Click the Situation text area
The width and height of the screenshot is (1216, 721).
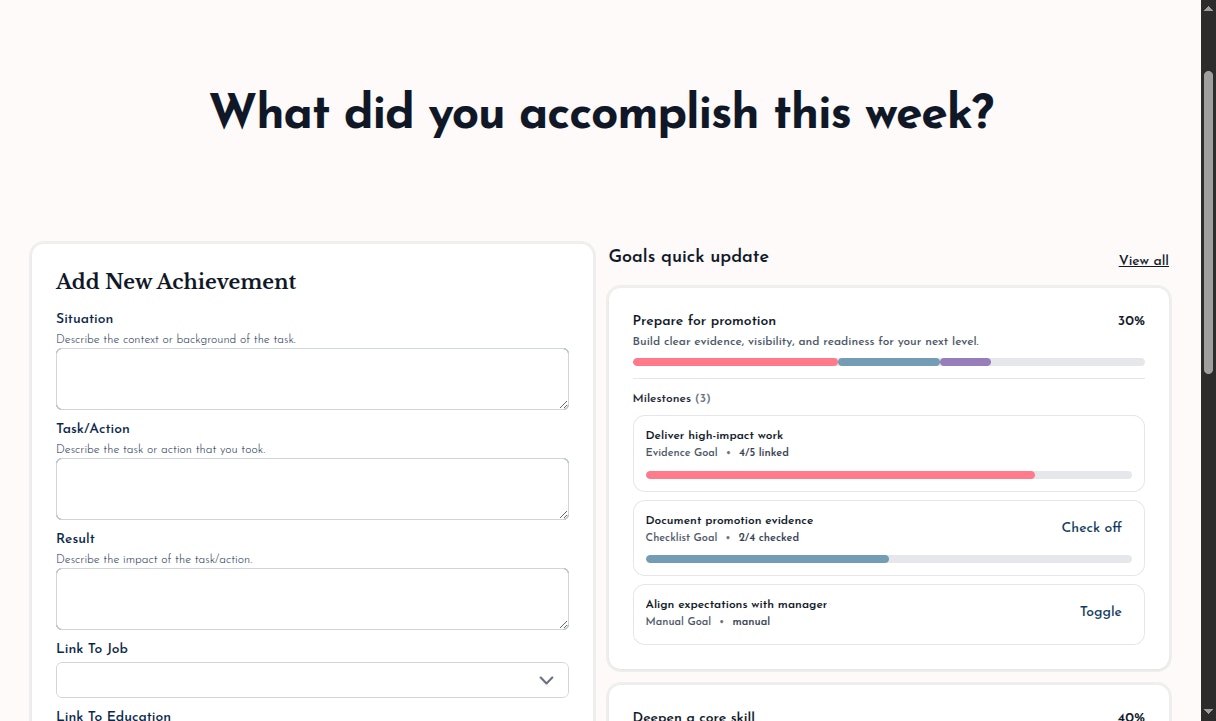[x=312, y=379]
